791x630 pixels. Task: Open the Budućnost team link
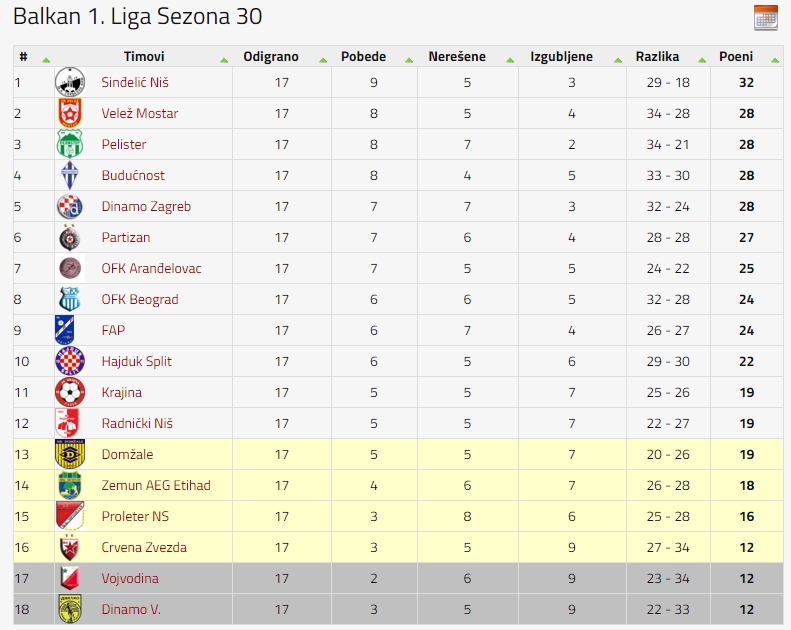point(133,176)
